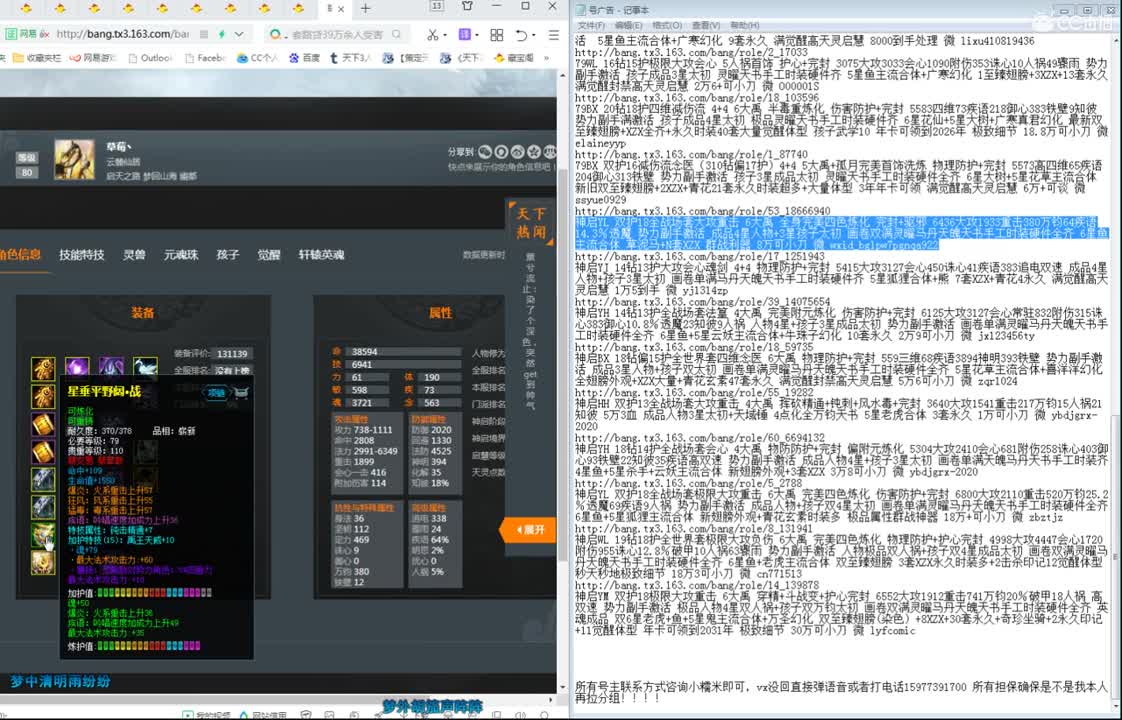Click the Baidu bookmark

click(305, 58)
